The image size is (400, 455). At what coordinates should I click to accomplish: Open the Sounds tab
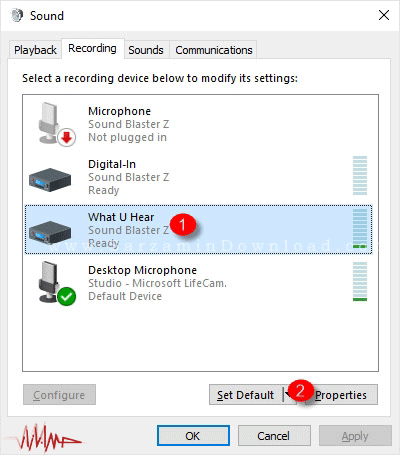coord(146,50)
